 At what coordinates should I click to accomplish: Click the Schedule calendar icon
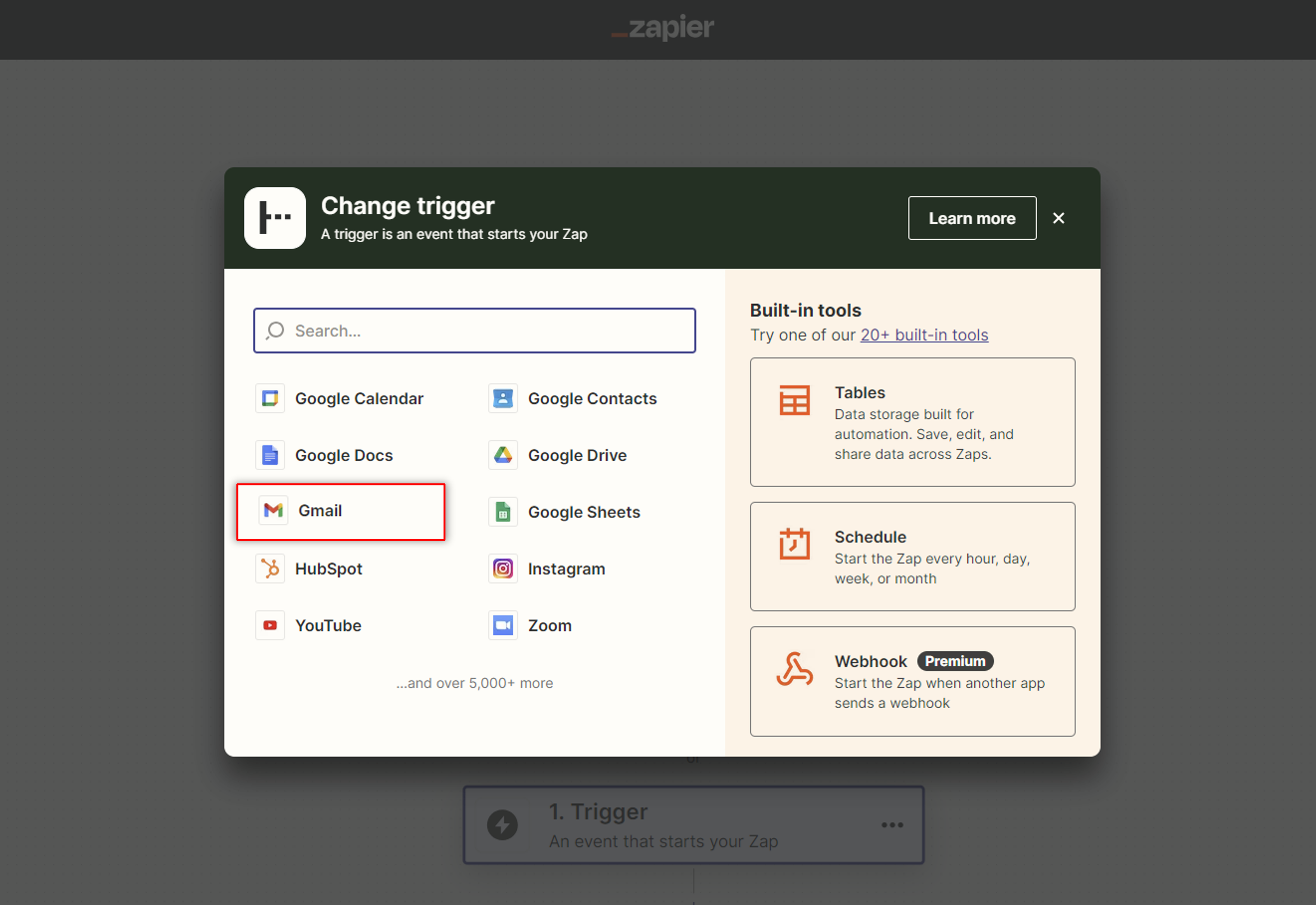pyautogui.click(x=794, y=544)
